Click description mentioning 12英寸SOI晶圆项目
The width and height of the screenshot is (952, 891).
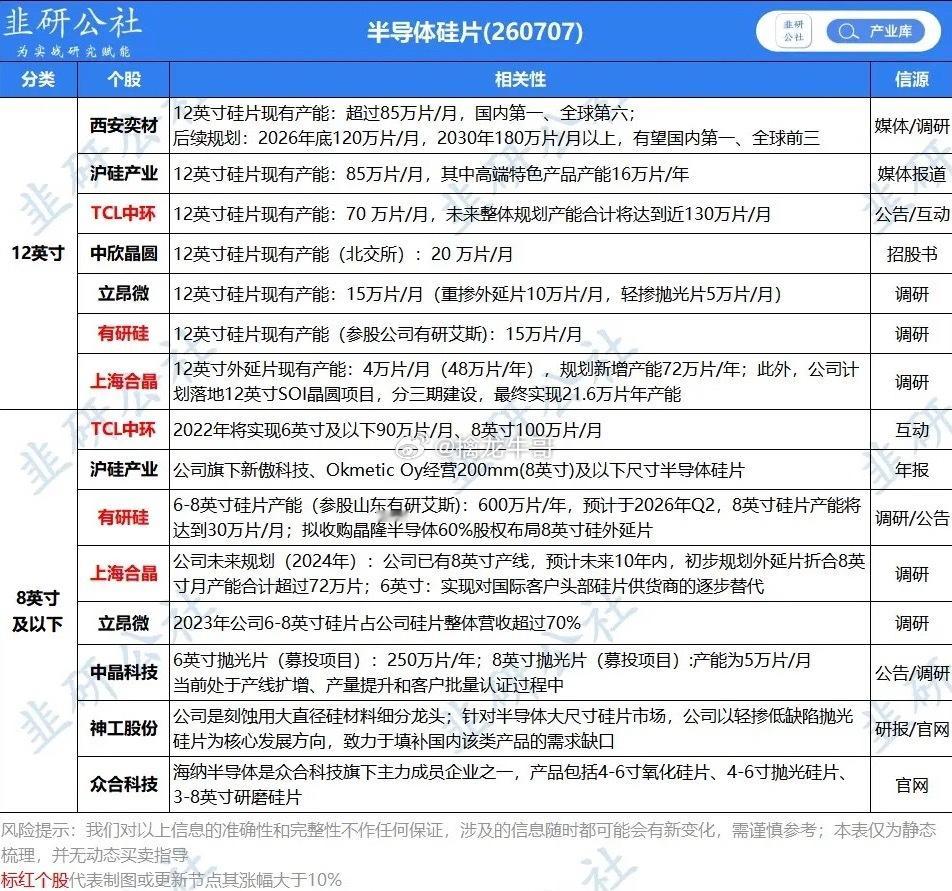(x=516, y=381)
